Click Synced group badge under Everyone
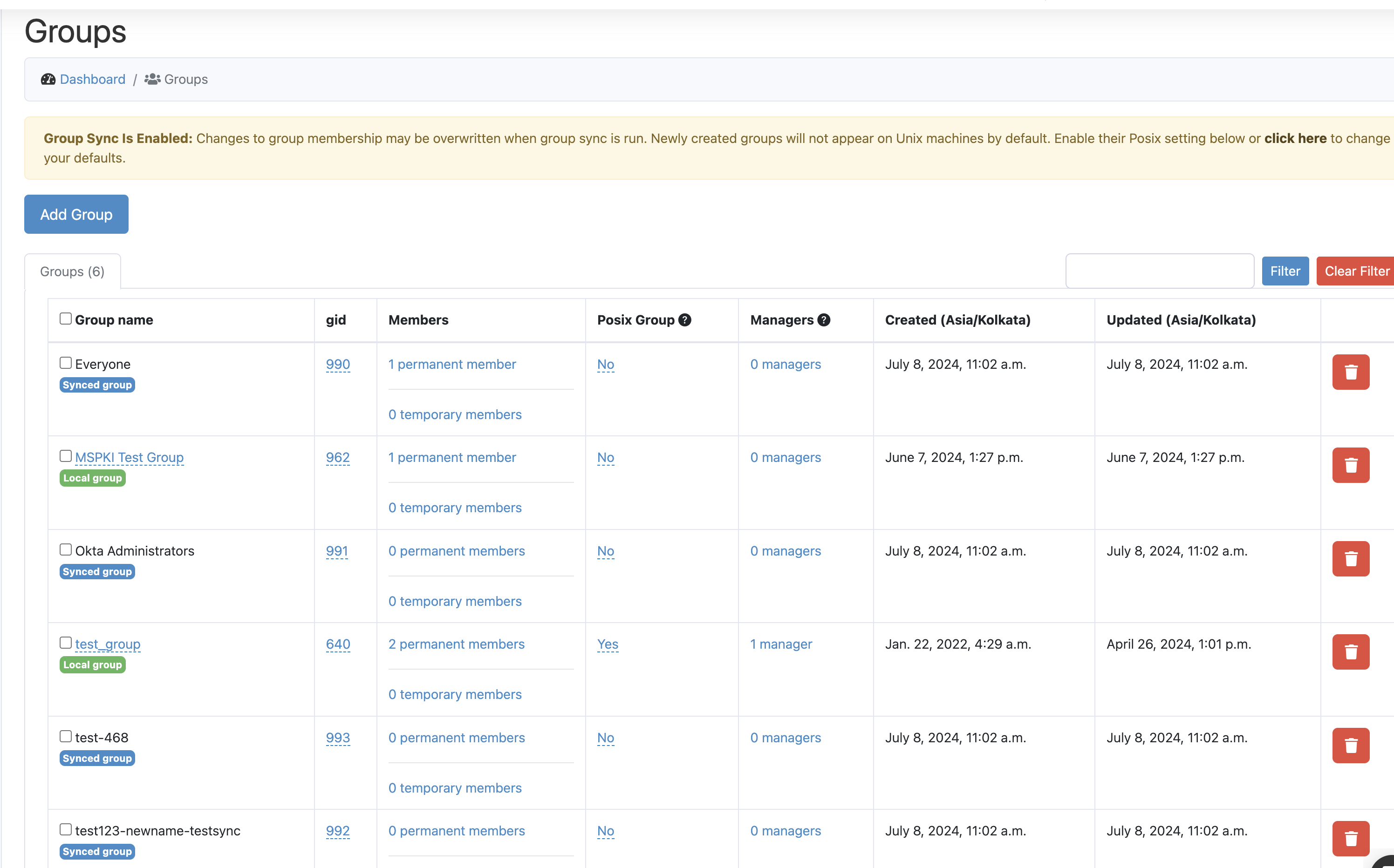Viewport: 1394px width, 868px height. [97, 385]
